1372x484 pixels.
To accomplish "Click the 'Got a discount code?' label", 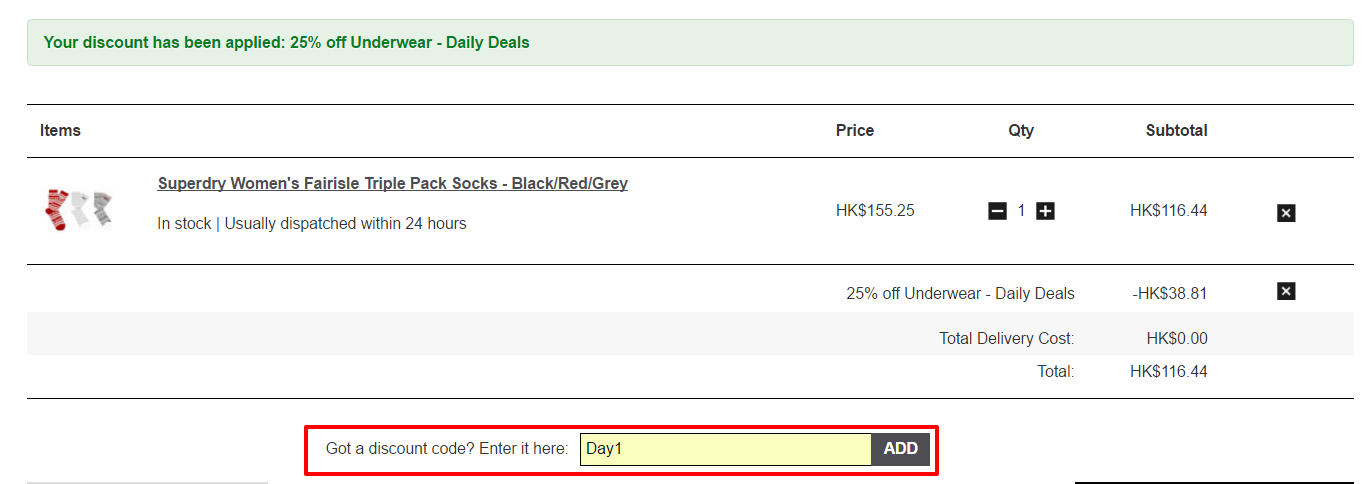I will [447, 449].
